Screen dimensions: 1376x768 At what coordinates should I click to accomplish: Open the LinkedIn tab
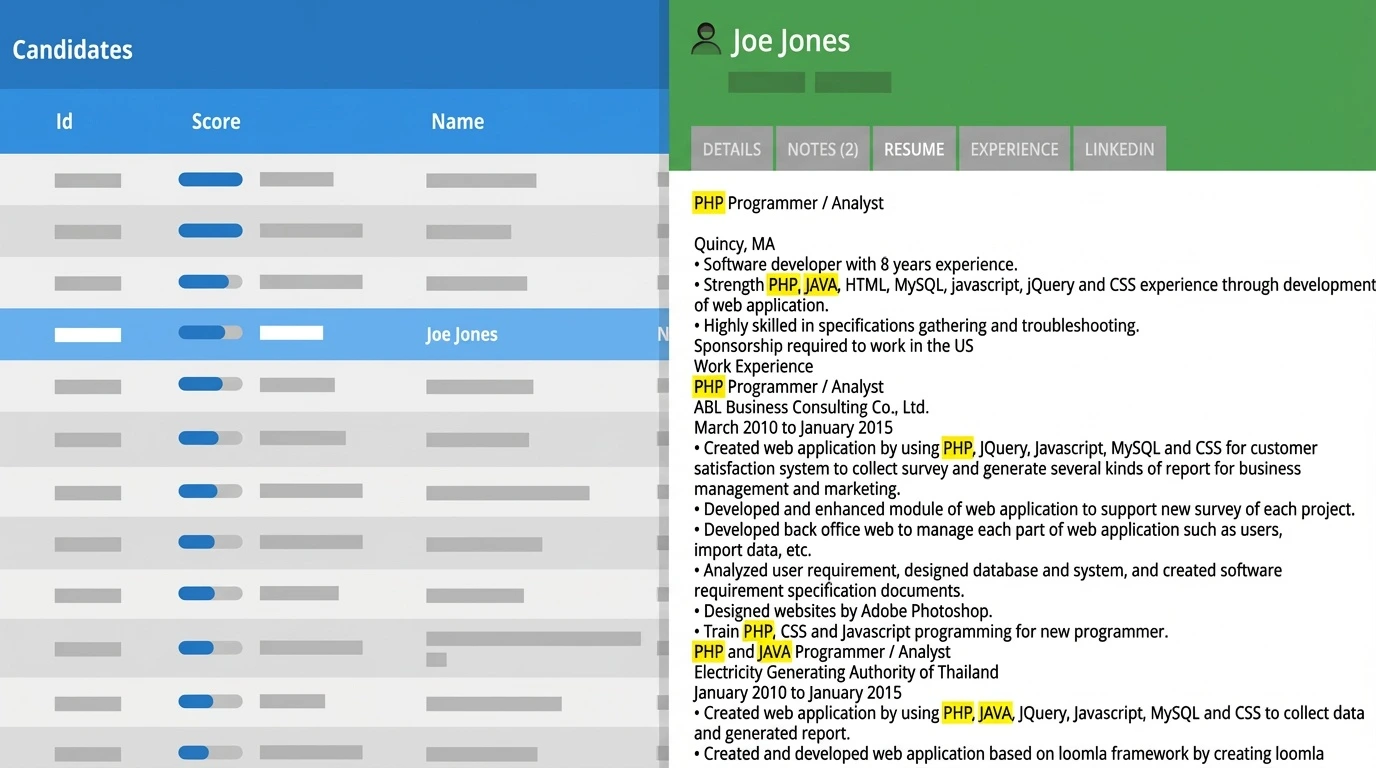click(1119, 149)
